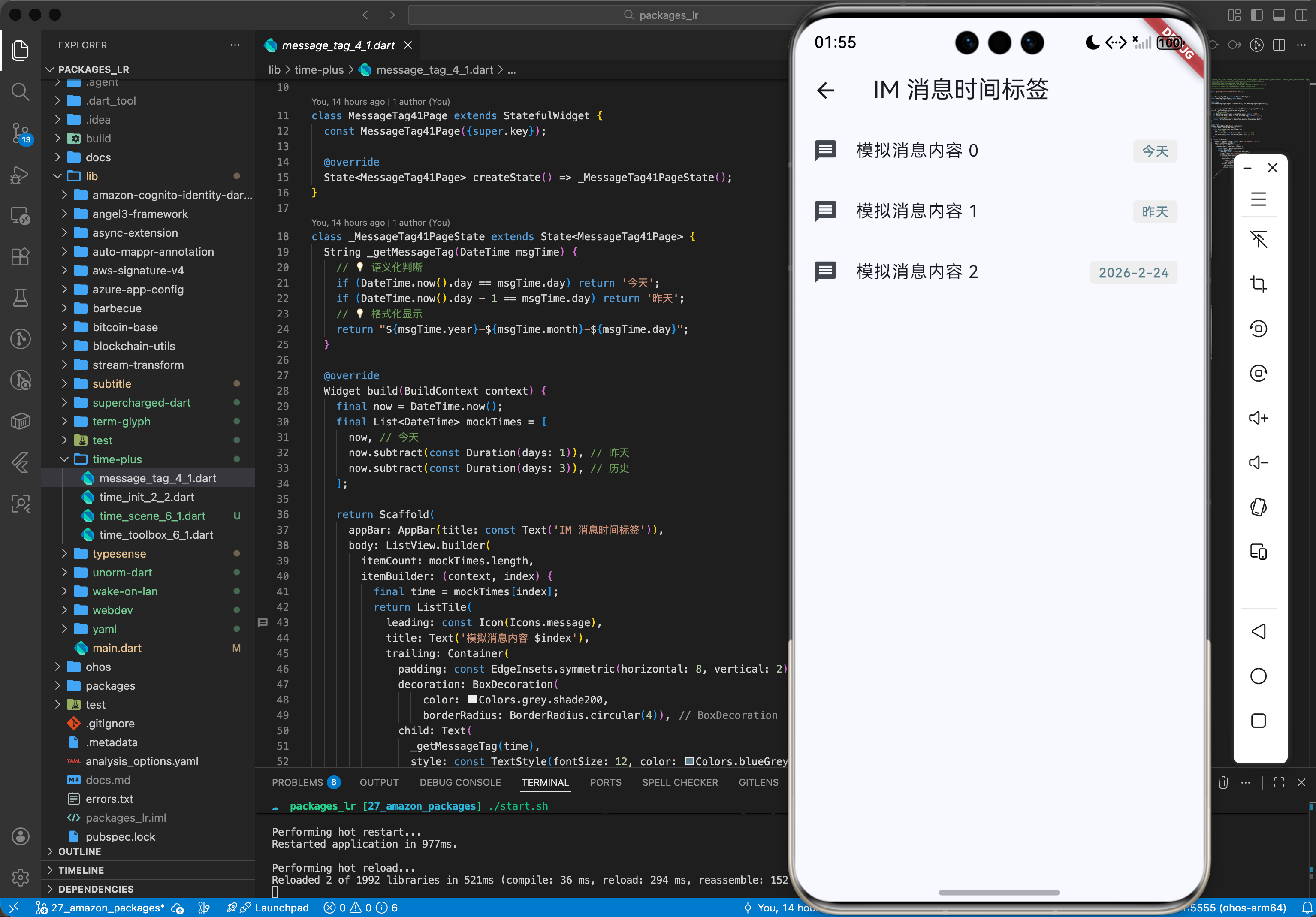Open the Search view in activity bar
This screenshot has height=917, width=1316.
21,92
